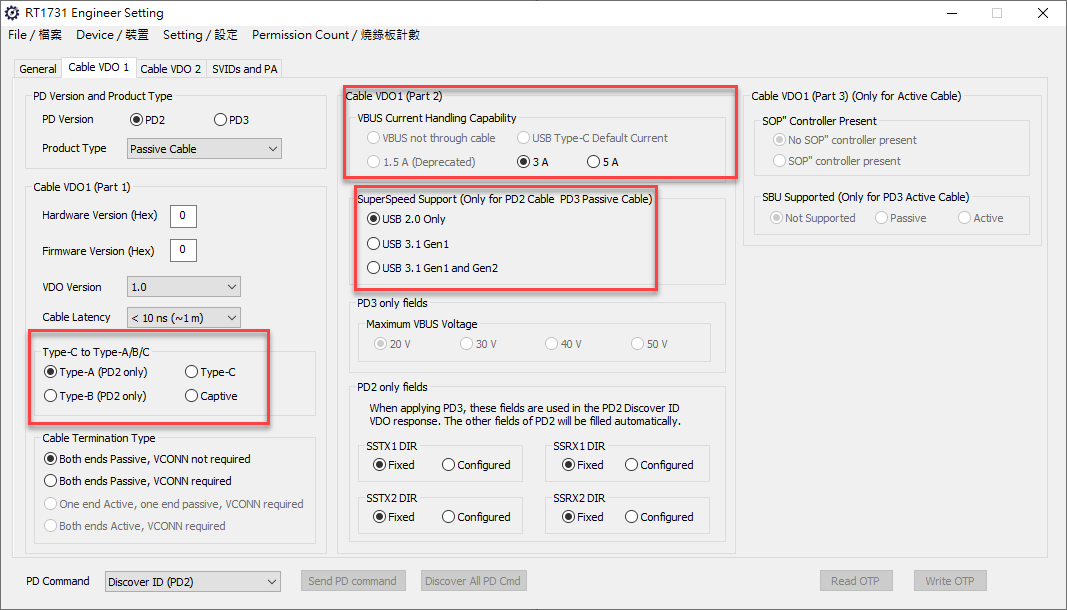Image resolution: width=1067 pixels, height=610 pixels.
Task: Choose Both ends Passive, VCONN required
Action: tap(51, 482)
